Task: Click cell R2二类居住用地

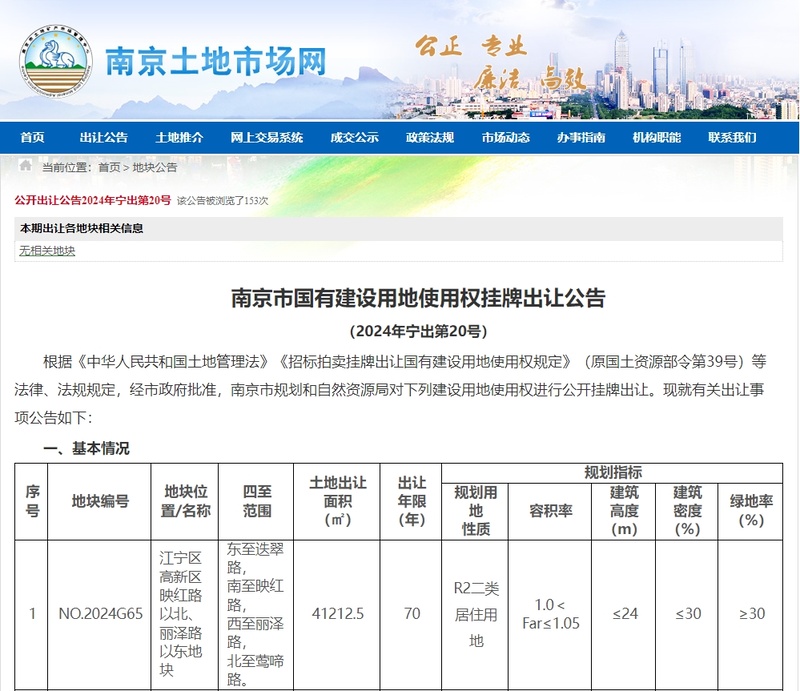Action: [x=476, y=614]
